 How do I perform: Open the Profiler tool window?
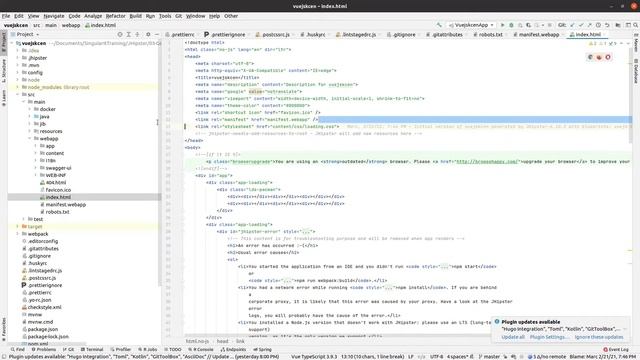(120, 349)
